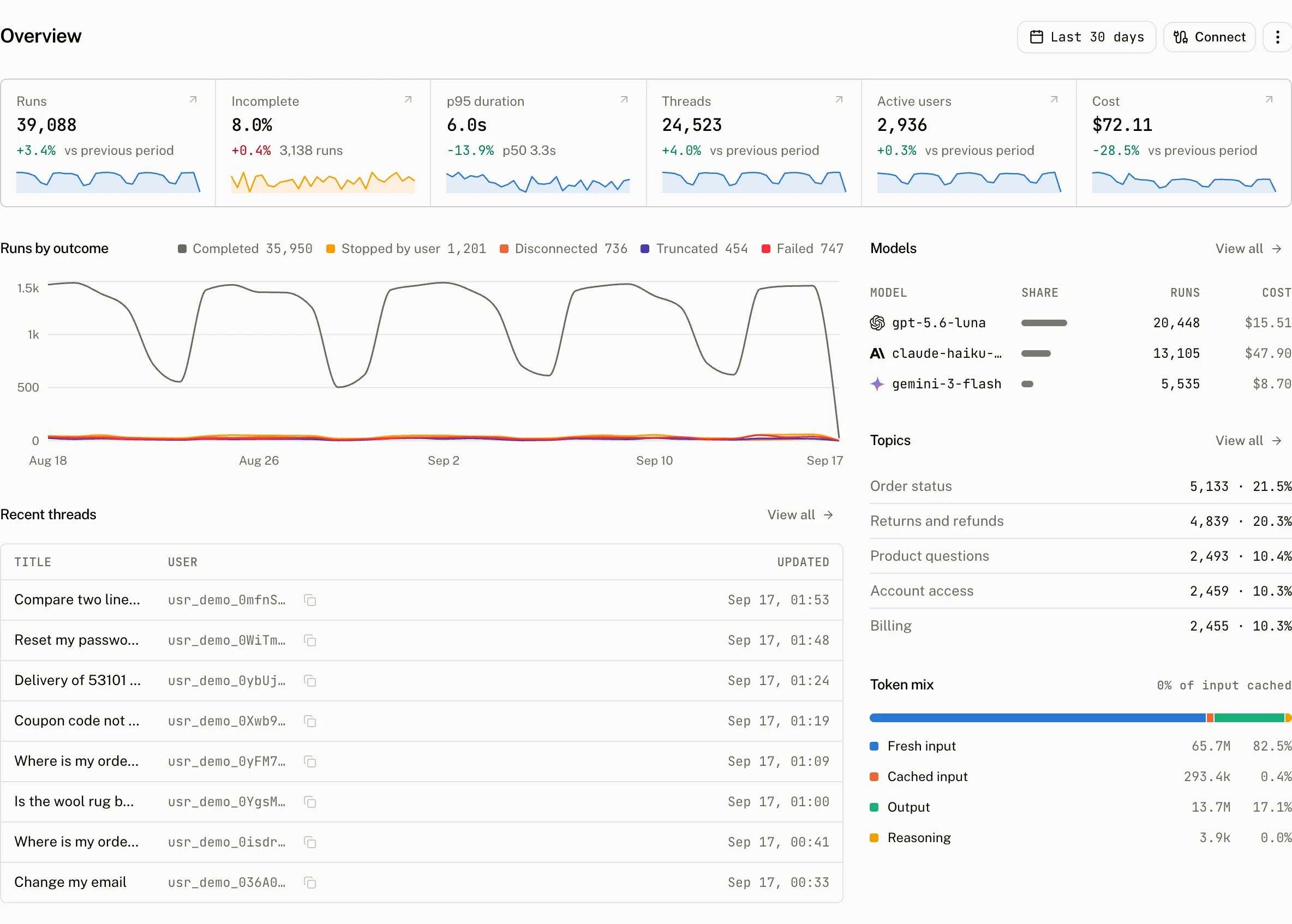This screenshot has width=1292, height=924.
Task: Open the Incomplete card arrow icon
Action: (408, 100)
